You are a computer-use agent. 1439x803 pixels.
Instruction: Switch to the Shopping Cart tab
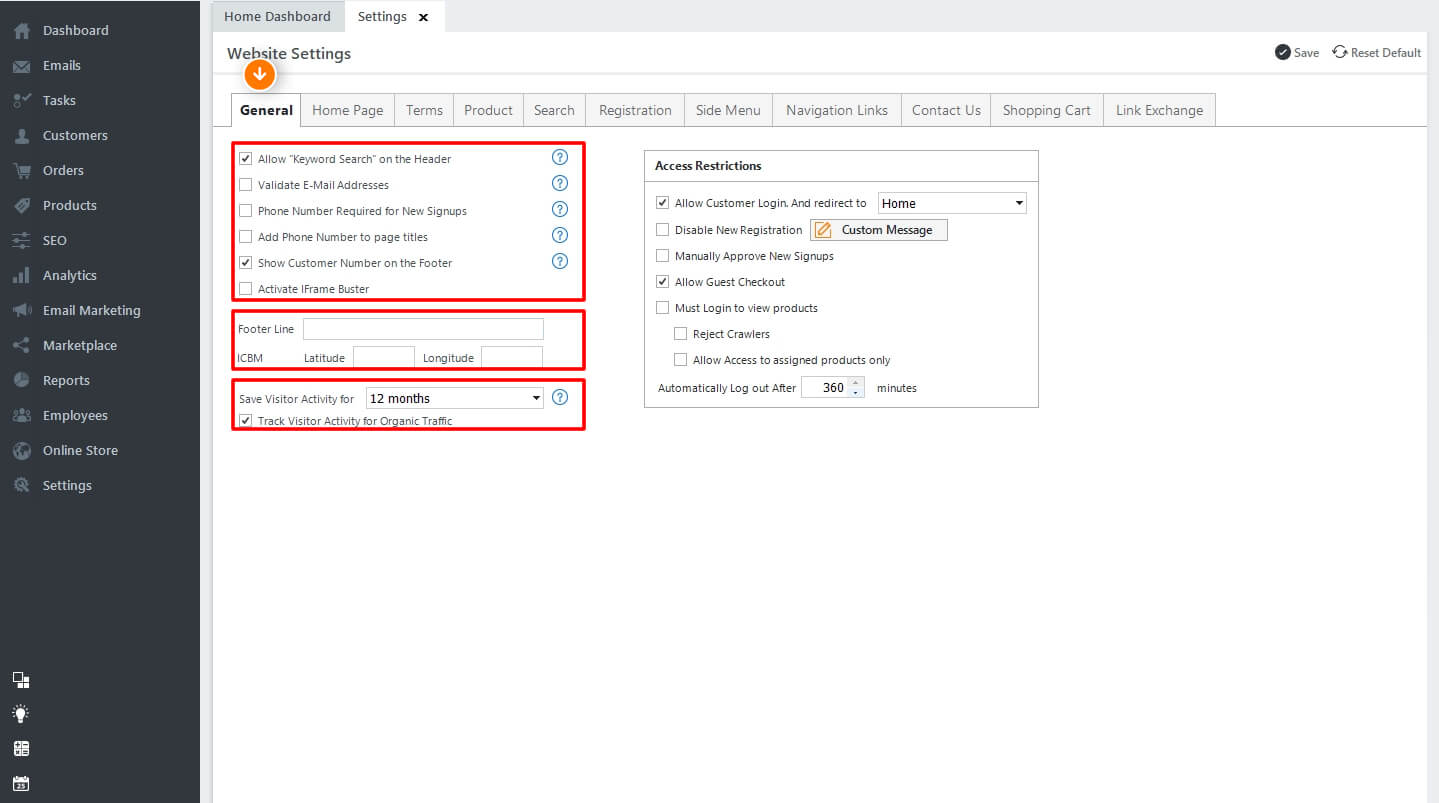point(1047,110)
